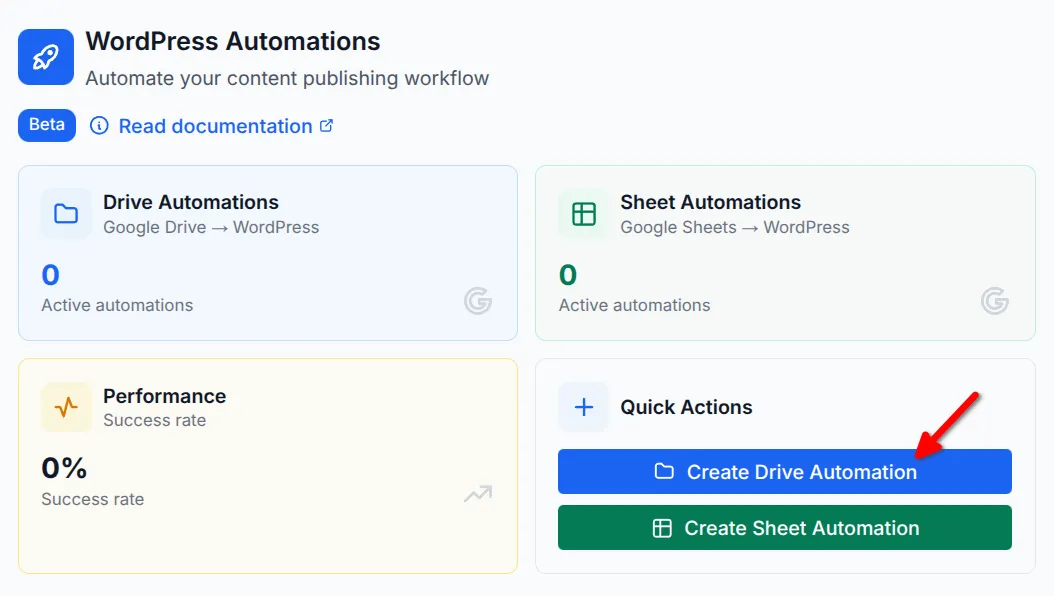The width and height of the screenshot is (1054, 596).
Task: Click the G watermark on Drive Automations card
Action: click(478, 301)
